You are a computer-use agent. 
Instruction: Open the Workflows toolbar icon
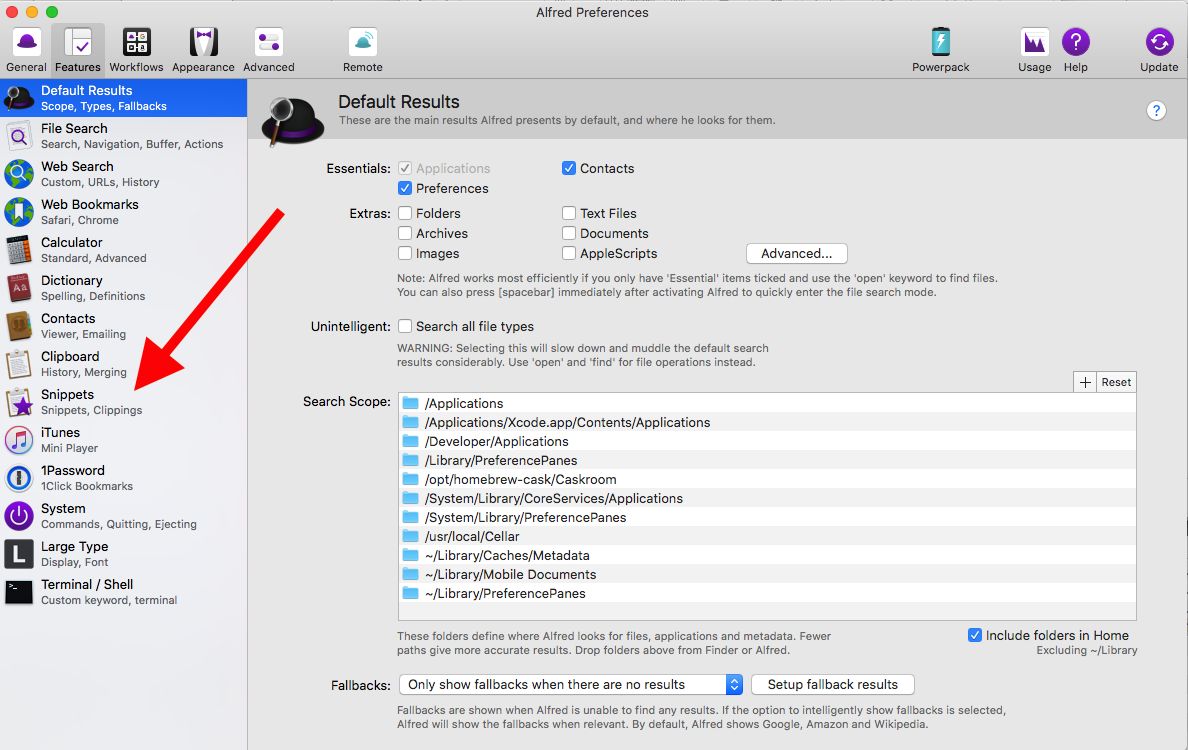pyautogui.click(x=136, y=42)
